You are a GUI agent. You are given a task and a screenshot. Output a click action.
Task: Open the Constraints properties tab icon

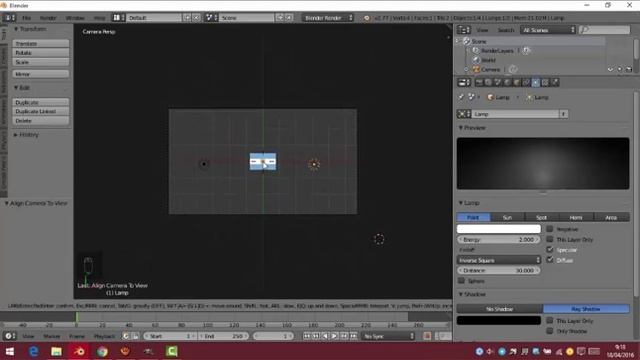(x=526, y=82)
